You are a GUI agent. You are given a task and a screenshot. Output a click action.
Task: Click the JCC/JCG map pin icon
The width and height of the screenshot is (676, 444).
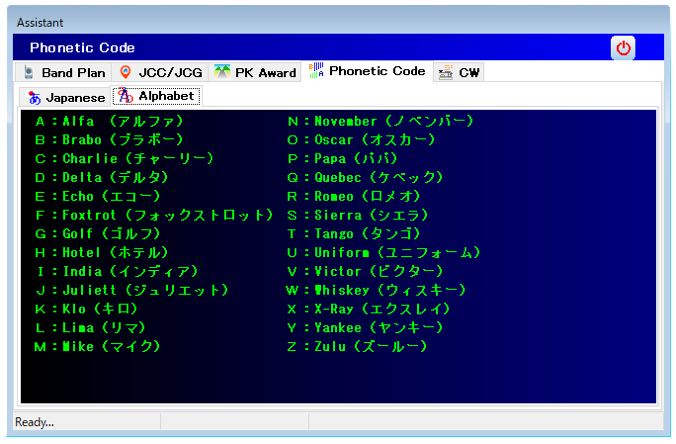pos(125,72)
